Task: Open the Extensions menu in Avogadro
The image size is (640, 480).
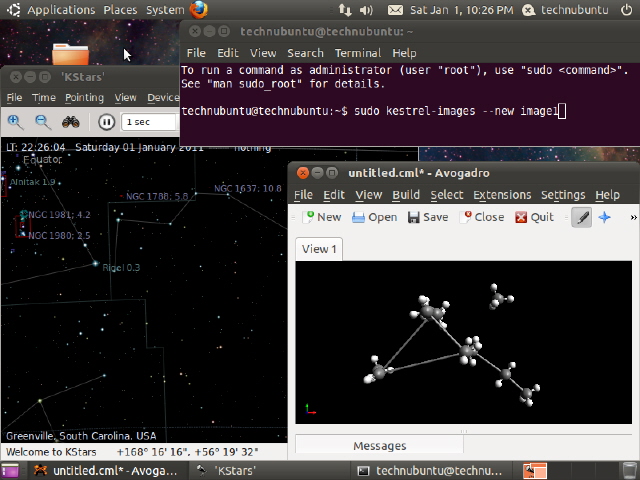Action: [502, 195]
